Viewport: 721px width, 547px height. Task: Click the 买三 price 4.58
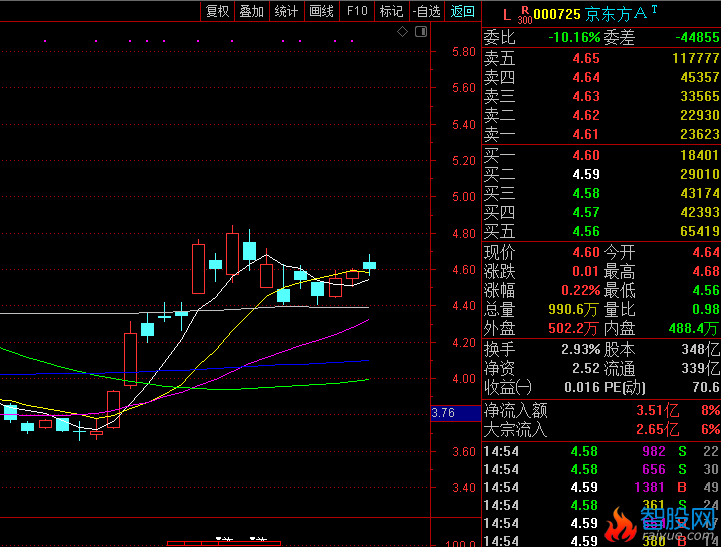[x=586, y=193]
